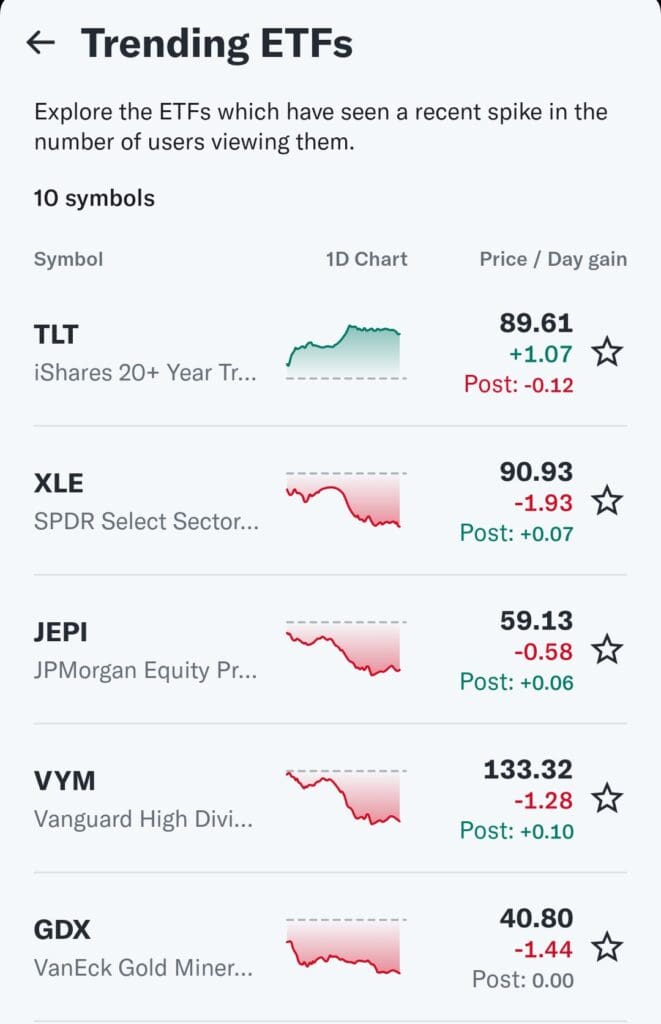Toggle the JEPI watchlist star

tap(607, 650)
